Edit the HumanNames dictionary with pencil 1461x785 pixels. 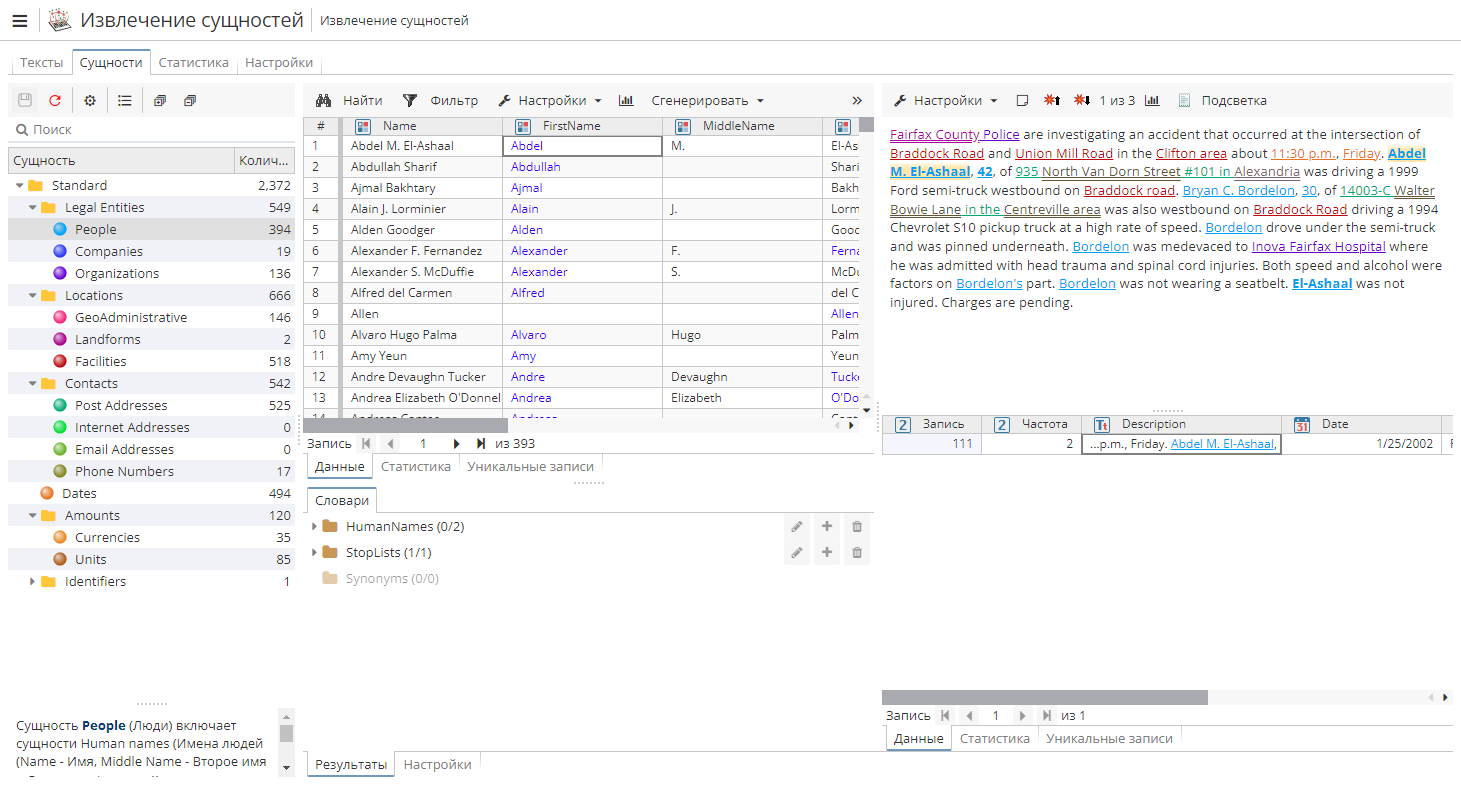coord(797,527)
